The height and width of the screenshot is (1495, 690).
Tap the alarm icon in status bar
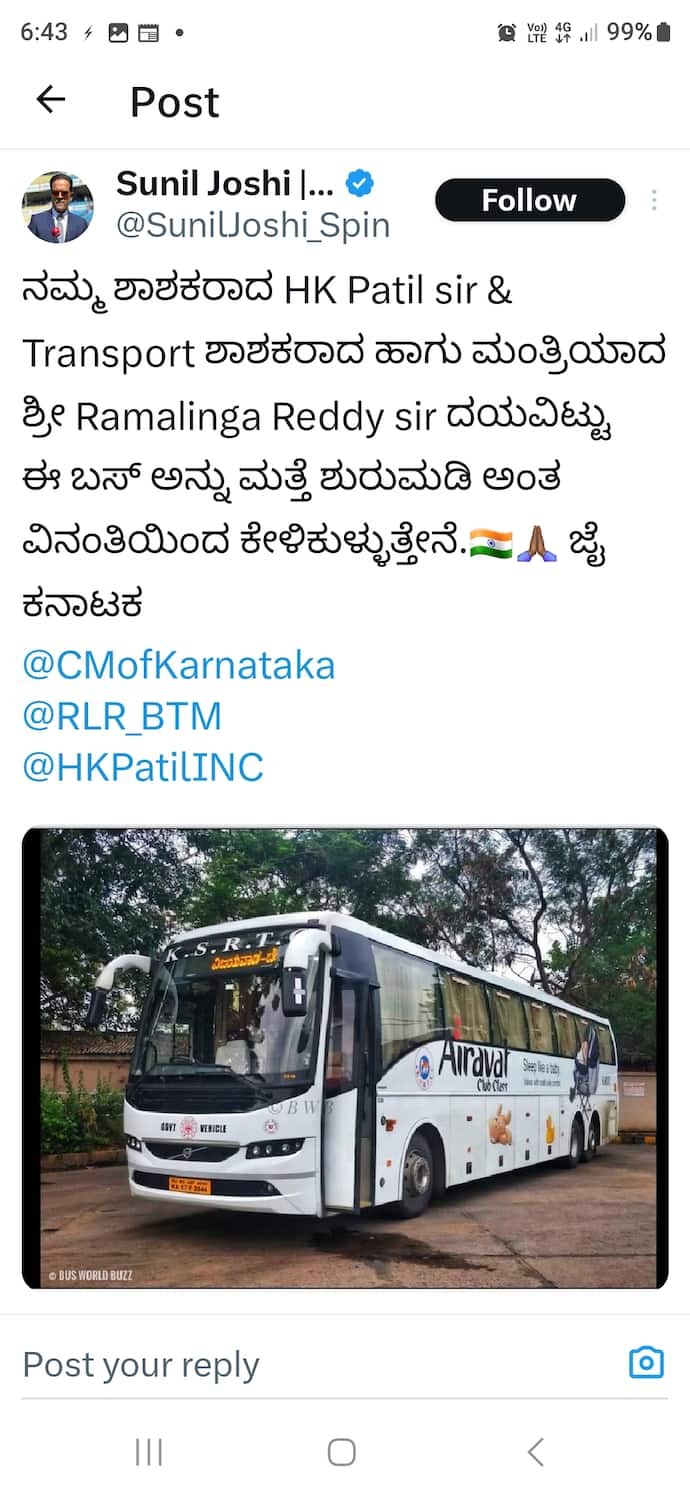[x=507, y=32]
